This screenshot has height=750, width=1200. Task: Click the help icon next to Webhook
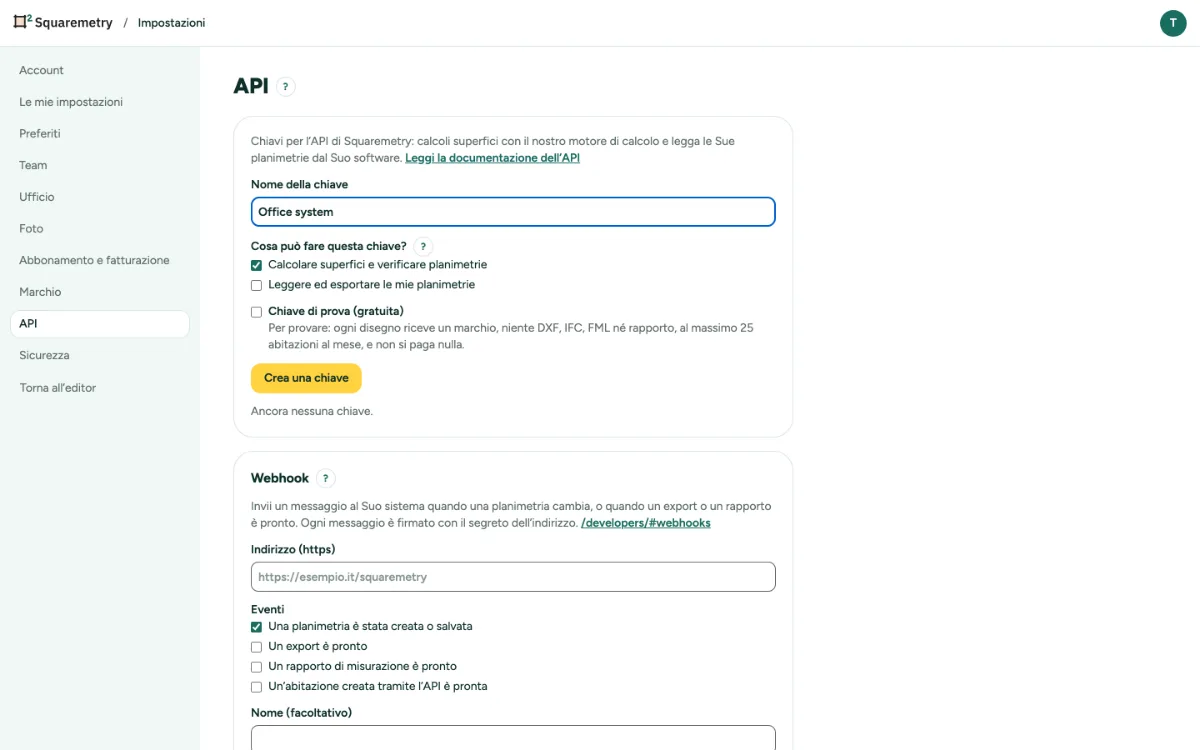coord(325,479)
